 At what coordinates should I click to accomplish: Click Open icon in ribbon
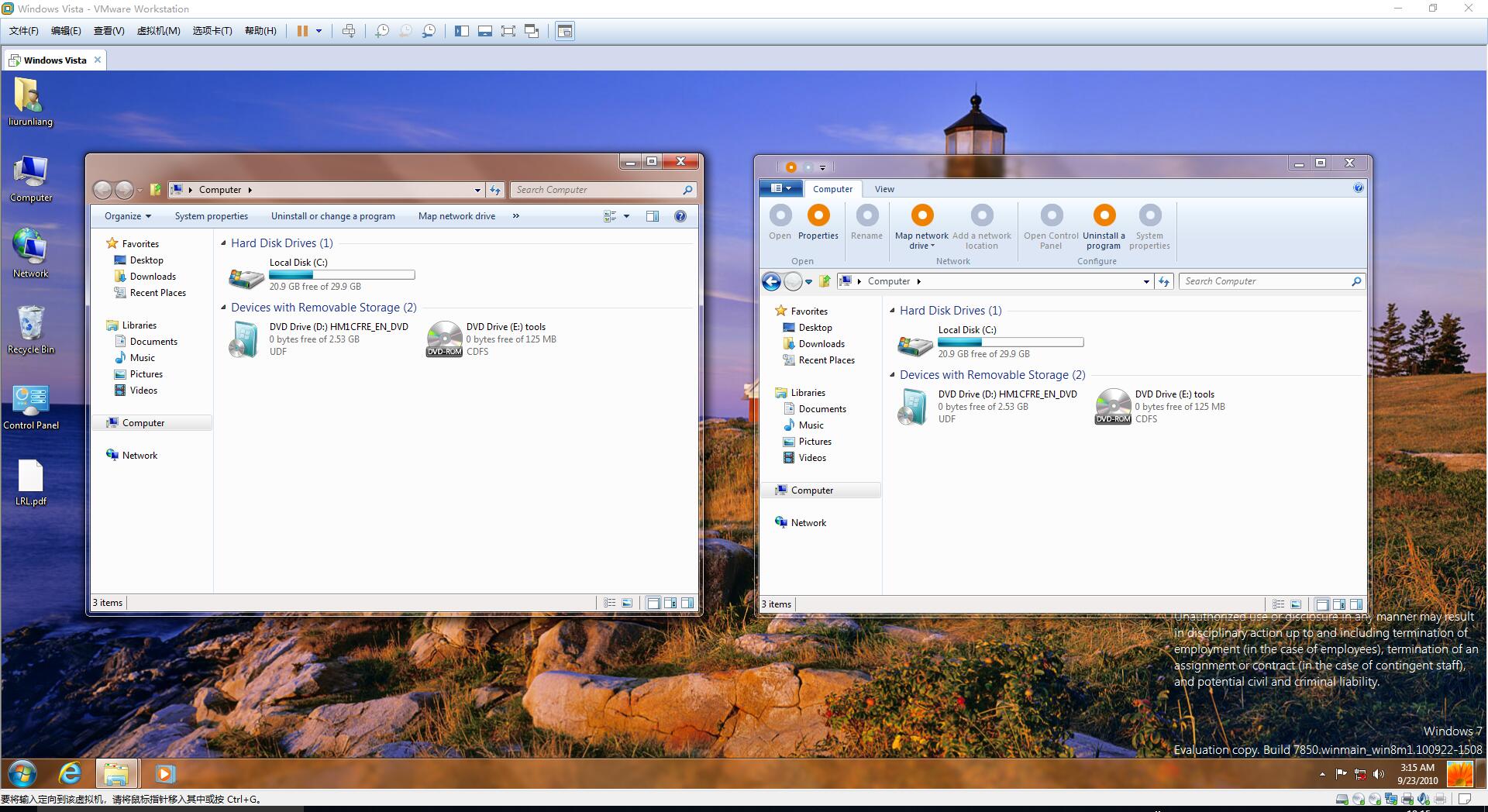780,215
